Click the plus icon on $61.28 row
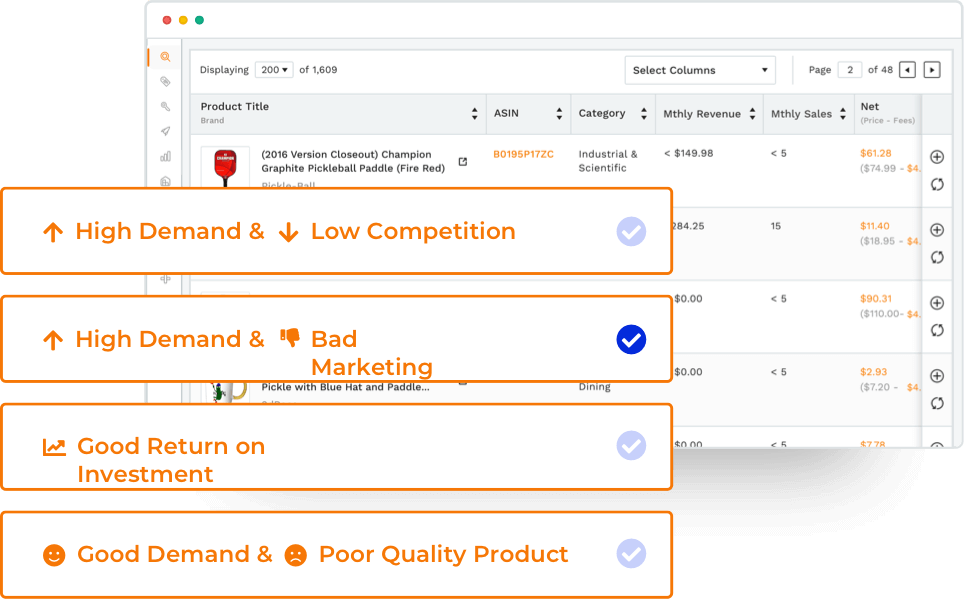The image size is (964, 600). click(937, 157)
